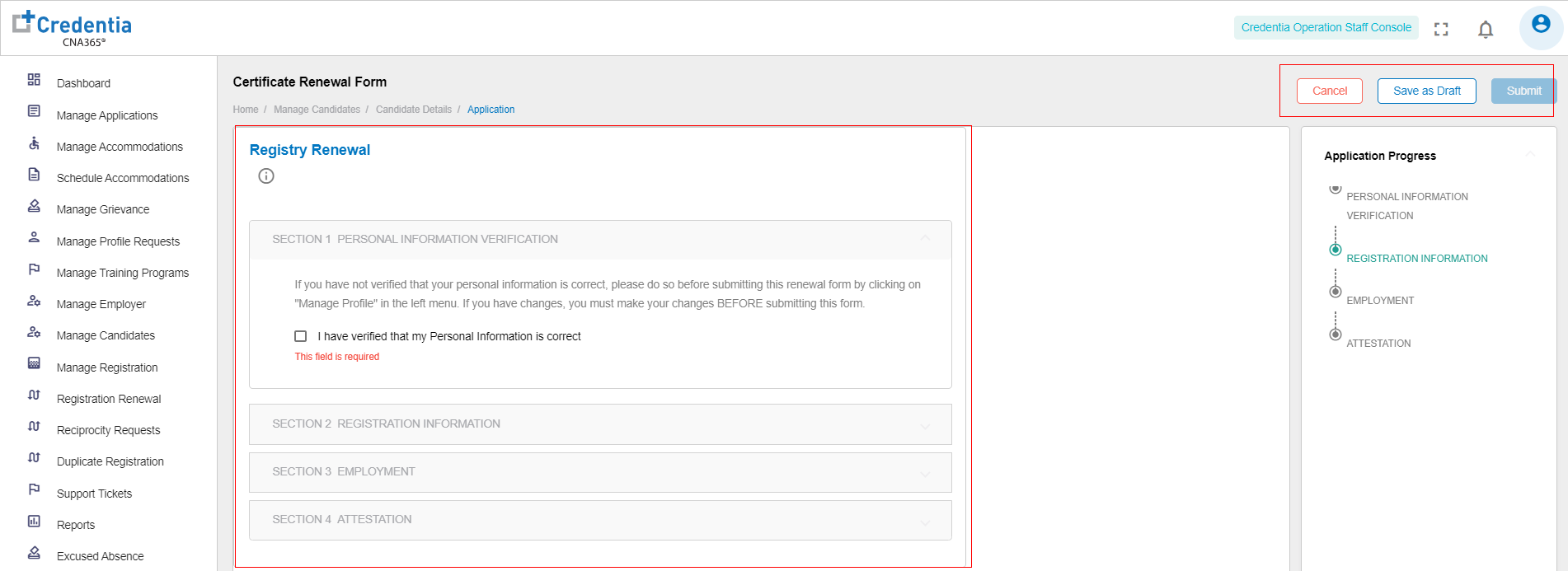1568x571 pixels.
Task: Click the Manage Accommodations wheelchair icon
Action: (x=34, y=143)
